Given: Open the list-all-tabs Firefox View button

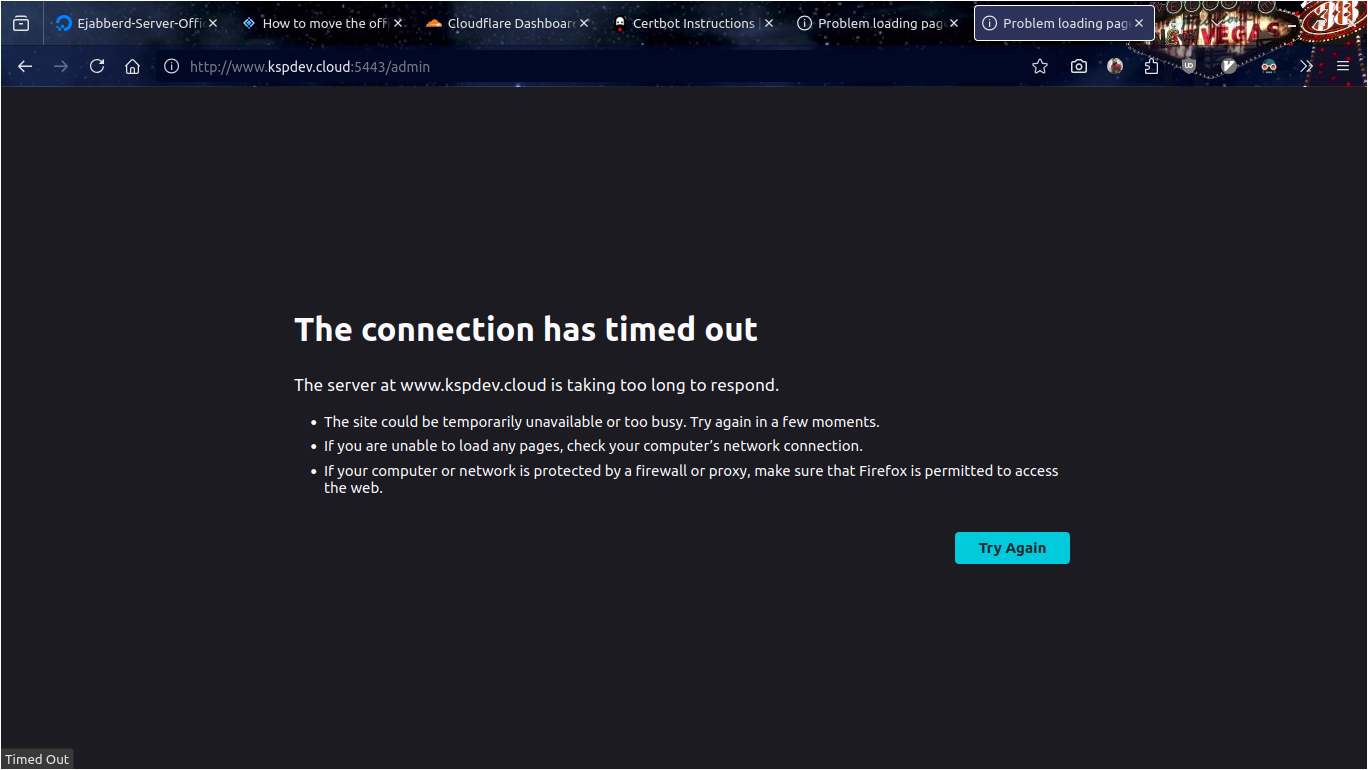Looking at the screenshot, I should coord(21,23).
